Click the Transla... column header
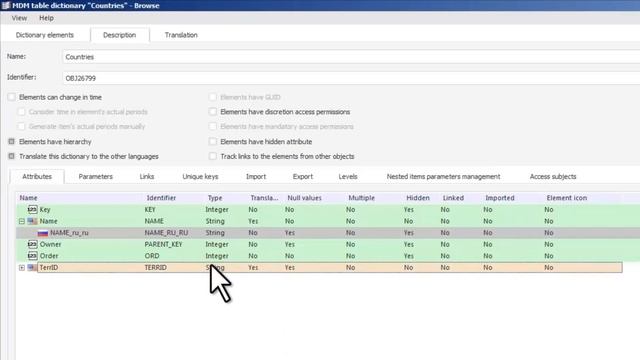The image size is (640, 360). click(265, 198)
